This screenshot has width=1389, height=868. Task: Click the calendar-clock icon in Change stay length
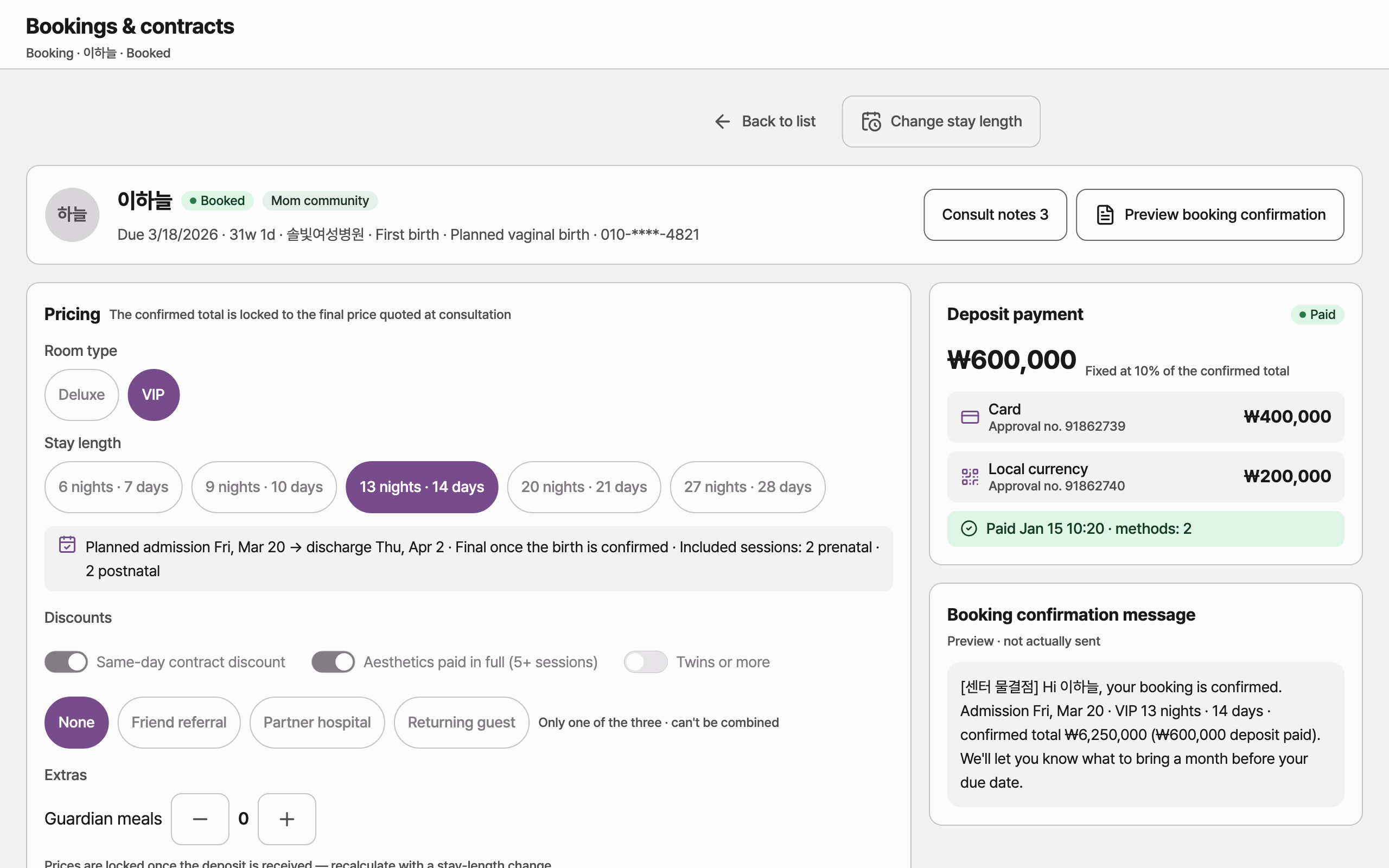click(871, 121)
